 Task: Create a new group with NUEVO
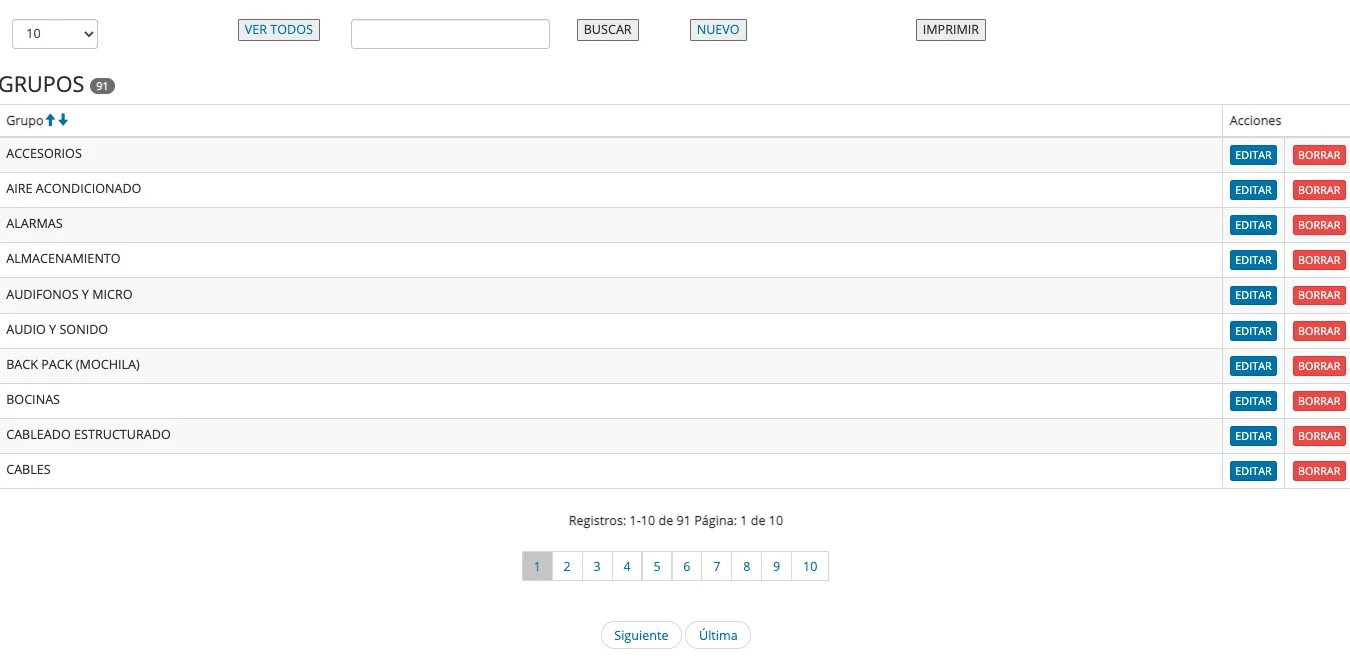[718, 30]
